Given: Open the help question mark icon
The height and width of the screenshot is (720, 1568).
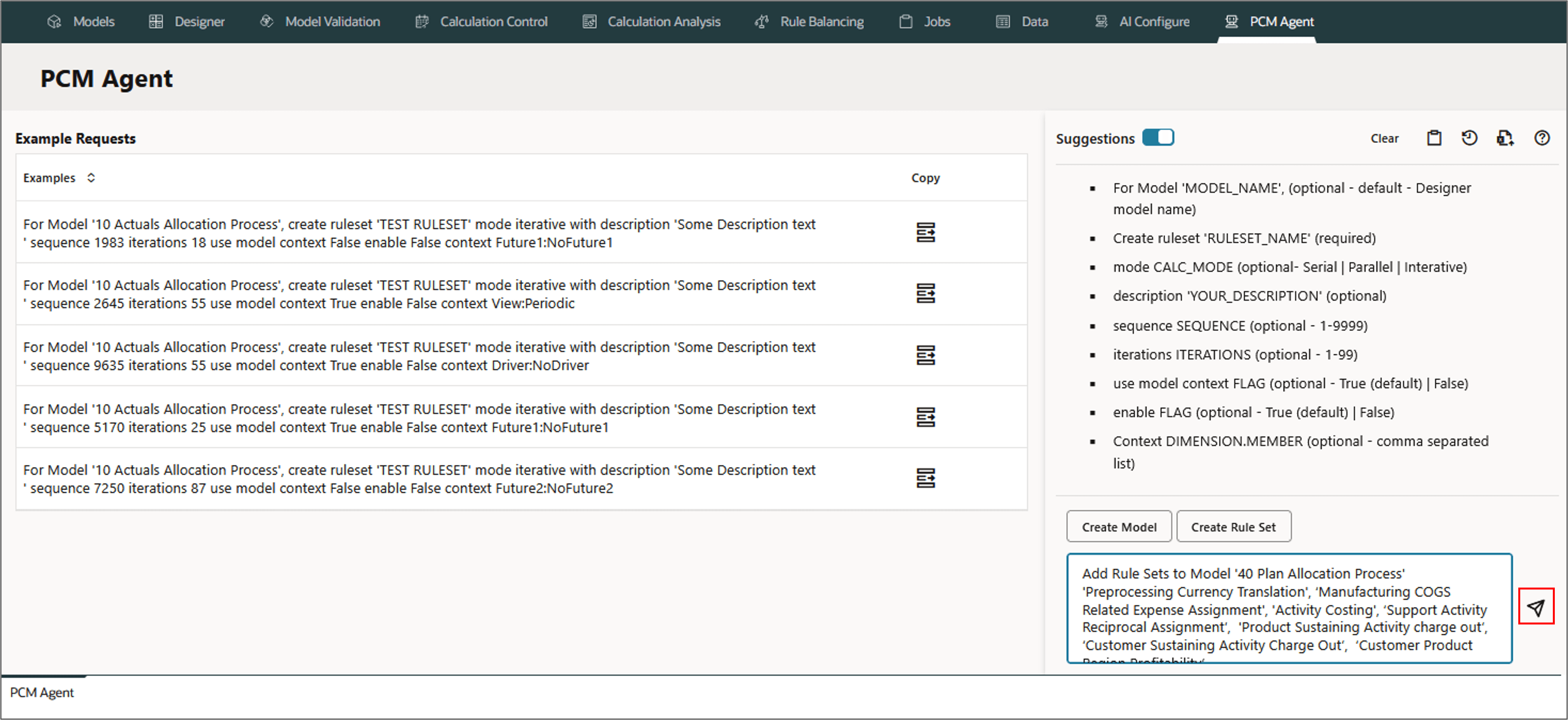Looking at the screenshot, I should [x=1541, y=138].
